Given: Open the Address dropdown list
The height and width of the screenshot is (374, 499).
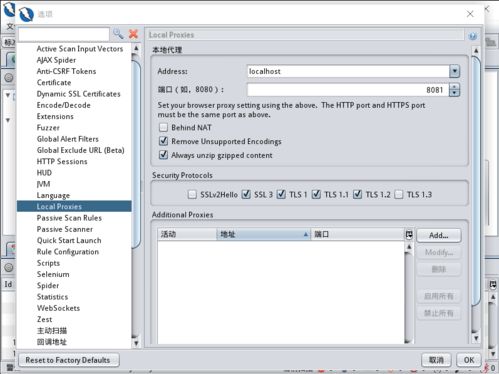Looking at the screenshot, I should 454,71.
